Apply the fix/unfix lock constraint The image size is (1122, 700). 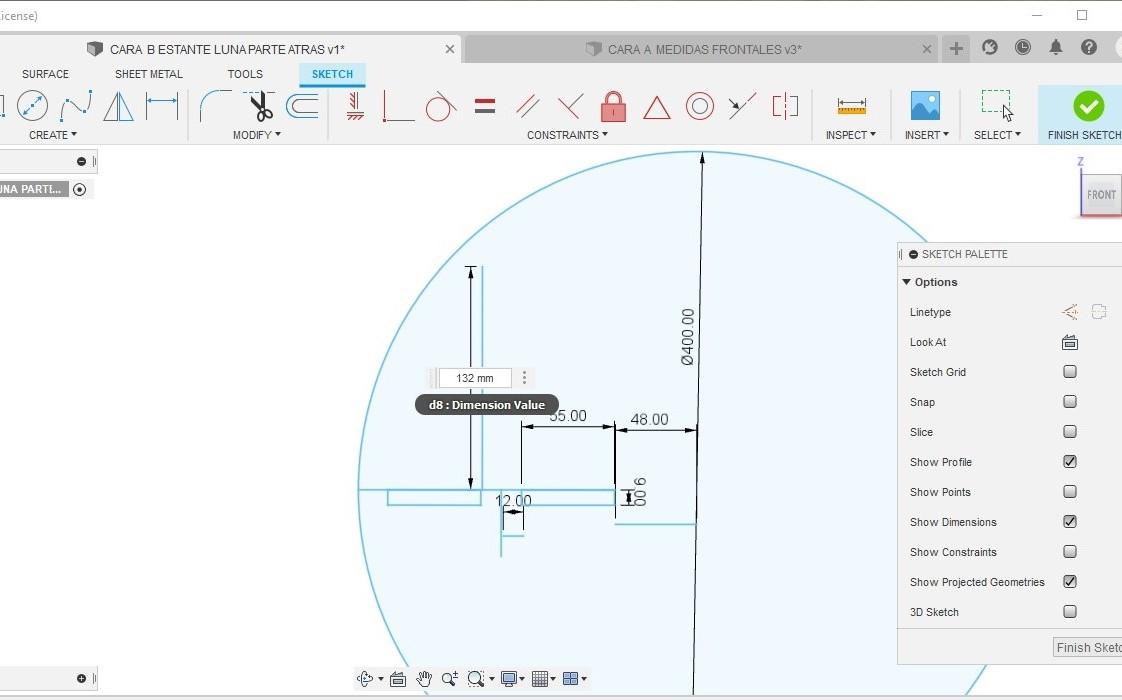tap(613, 106)
